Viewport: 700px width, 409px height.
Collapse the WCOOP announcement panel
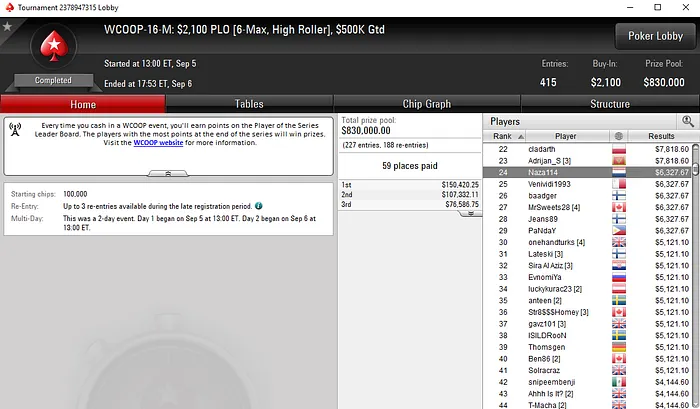click(x=168, y=173)
